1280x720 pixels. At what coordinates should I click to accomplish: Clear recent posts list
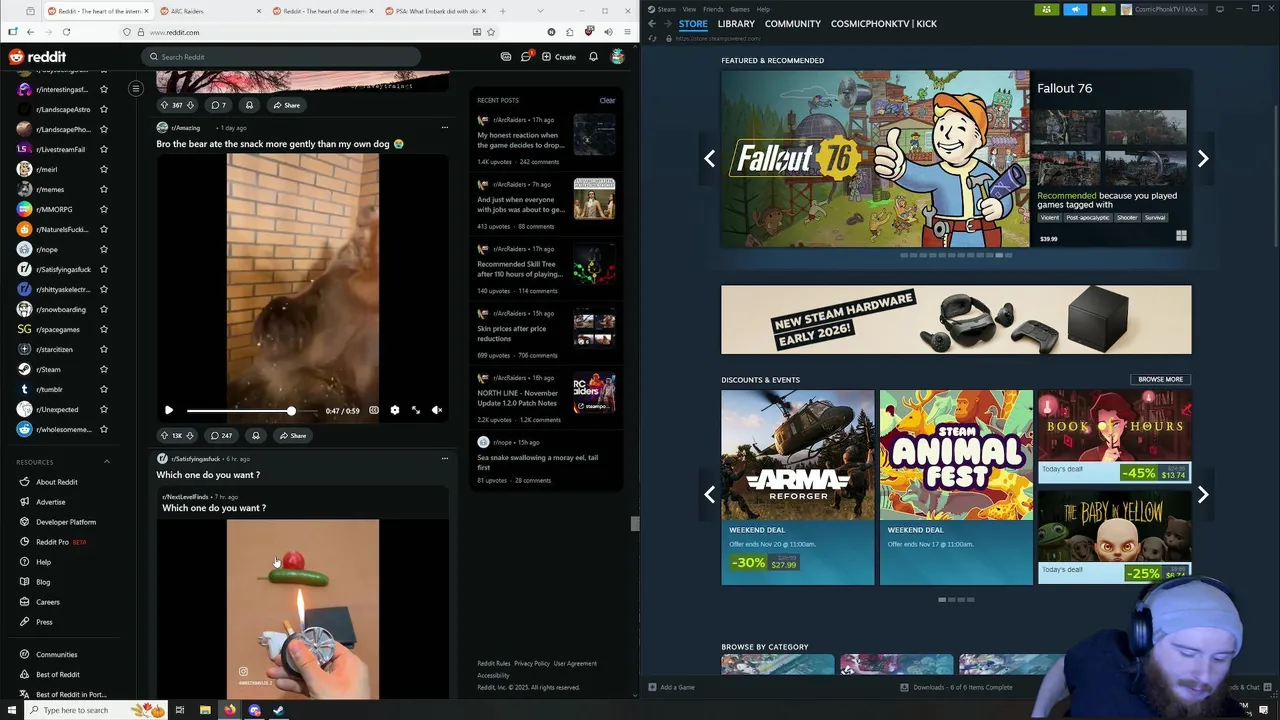(x=607, y=100)
